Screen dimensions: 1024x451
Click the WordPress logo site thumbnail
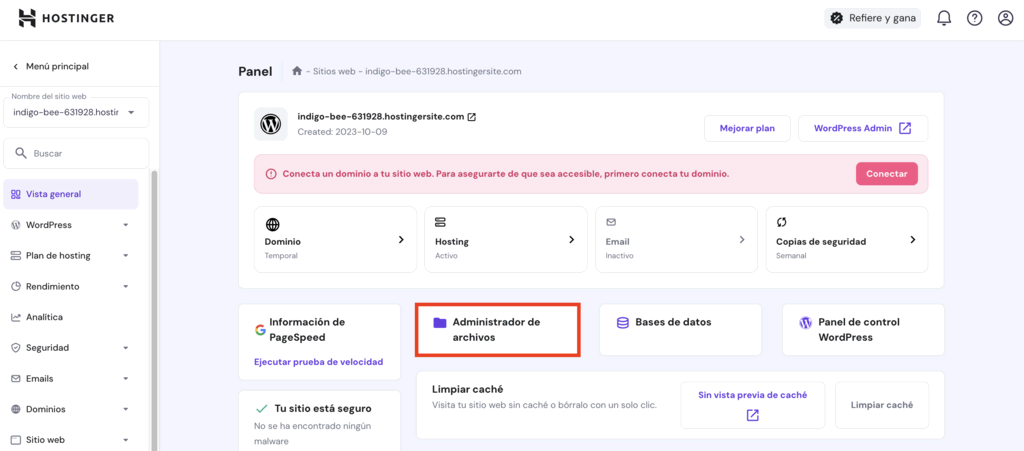tap(270, 124)
